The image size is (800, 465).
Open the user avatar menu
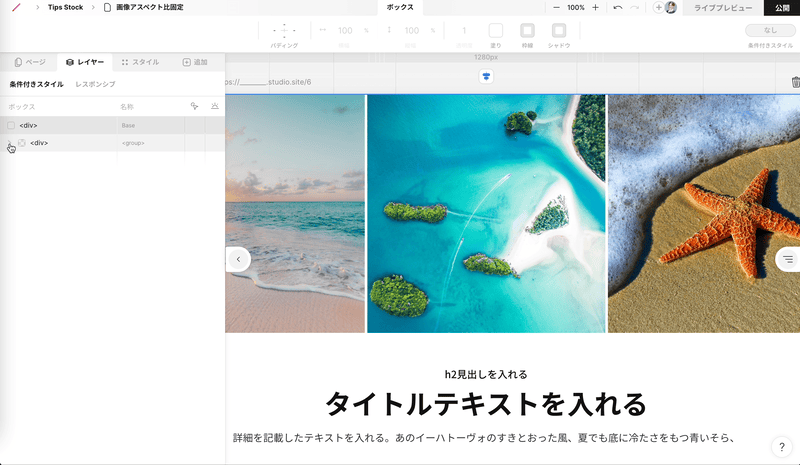pyautogui.click(x=671, y=7)
